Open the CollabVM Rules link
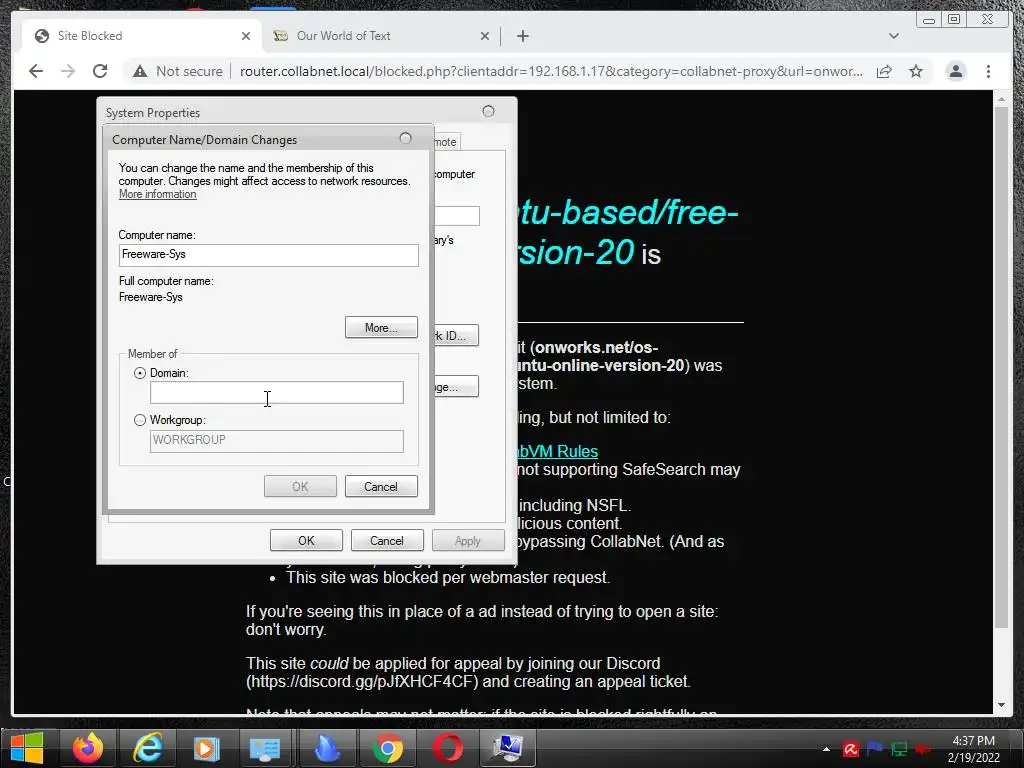Viewport: 1024px width, 768px height. point(558,451)
